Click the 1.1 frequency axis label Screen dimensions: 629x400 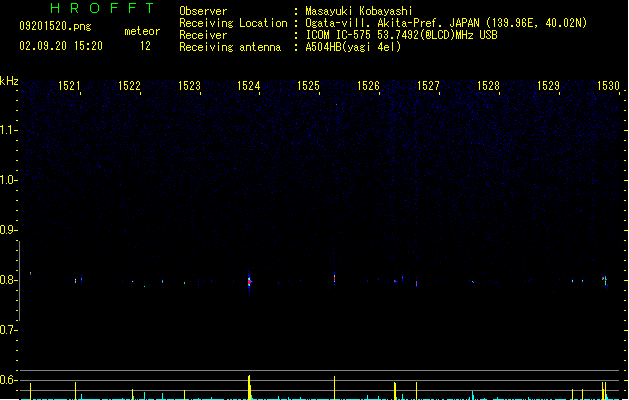click(x=8, y=130)
